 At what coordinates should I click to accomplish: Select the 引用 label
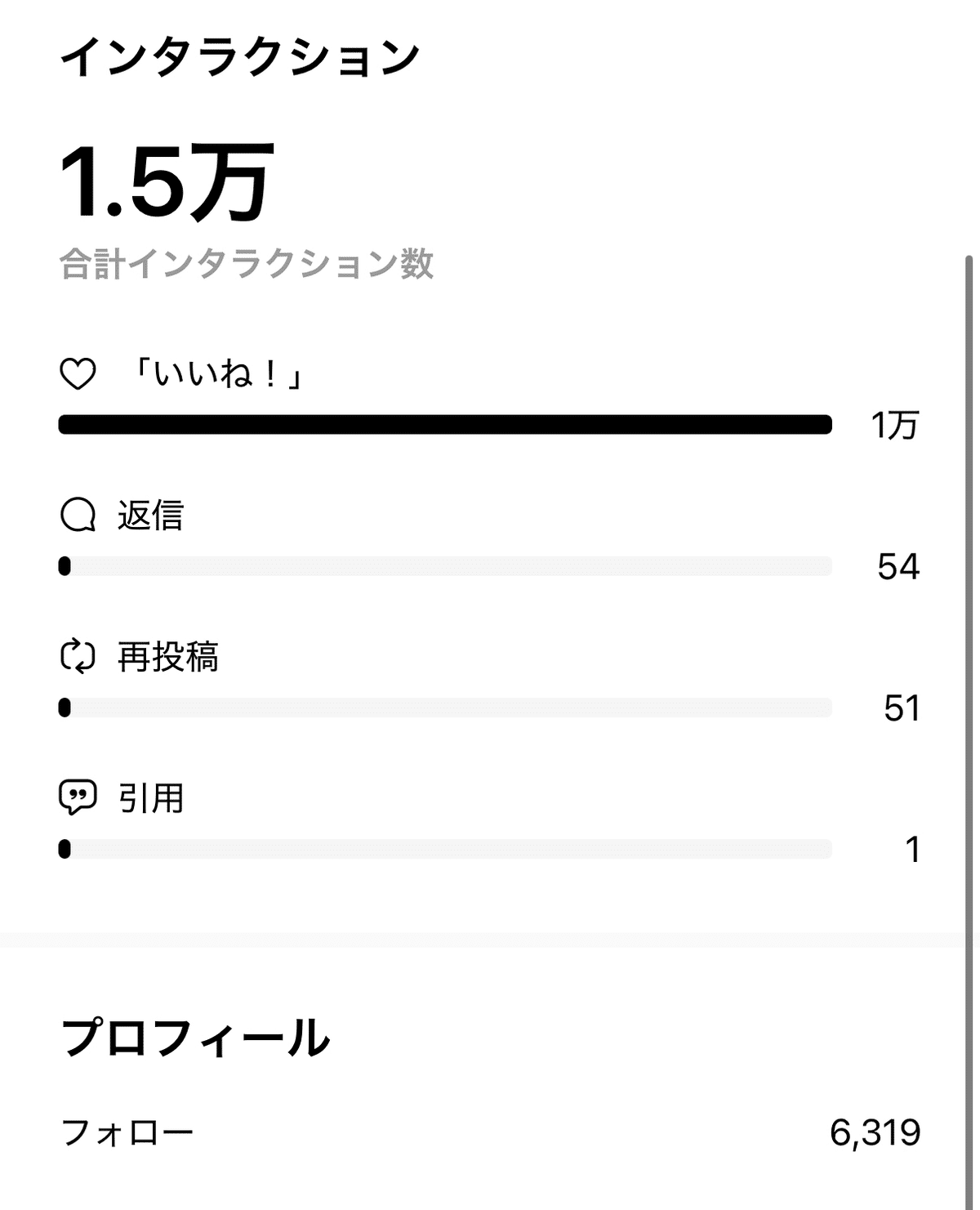point(151,798)
